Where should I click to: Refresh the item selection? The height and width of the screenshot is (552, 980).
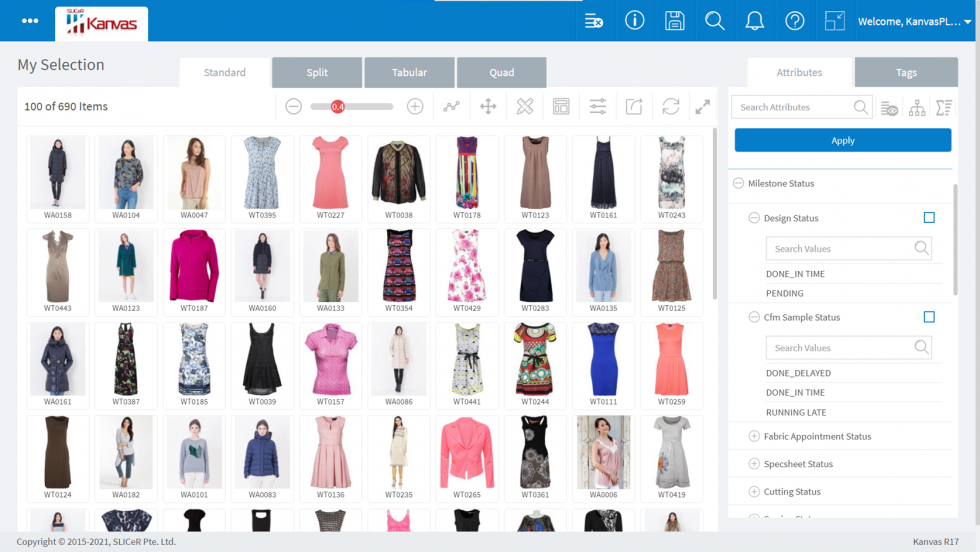[x=671, y=106]
